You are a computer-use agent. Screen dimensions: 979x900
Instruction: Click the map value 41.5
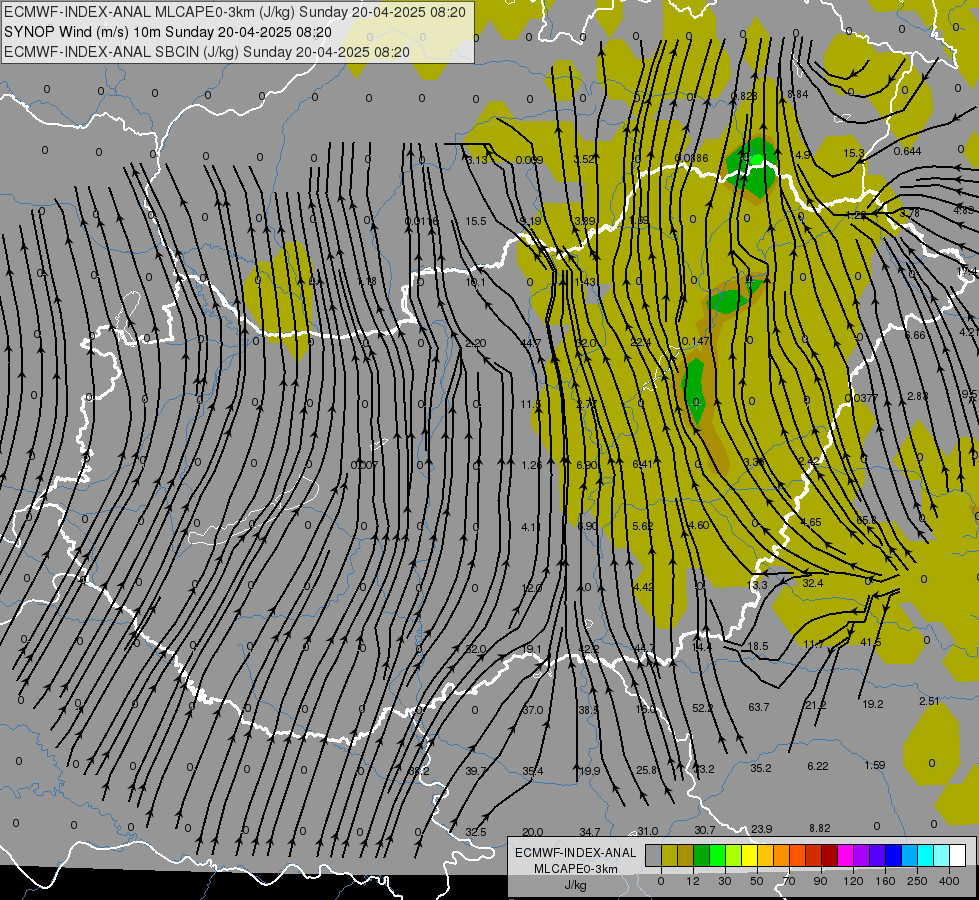(870, 642)
